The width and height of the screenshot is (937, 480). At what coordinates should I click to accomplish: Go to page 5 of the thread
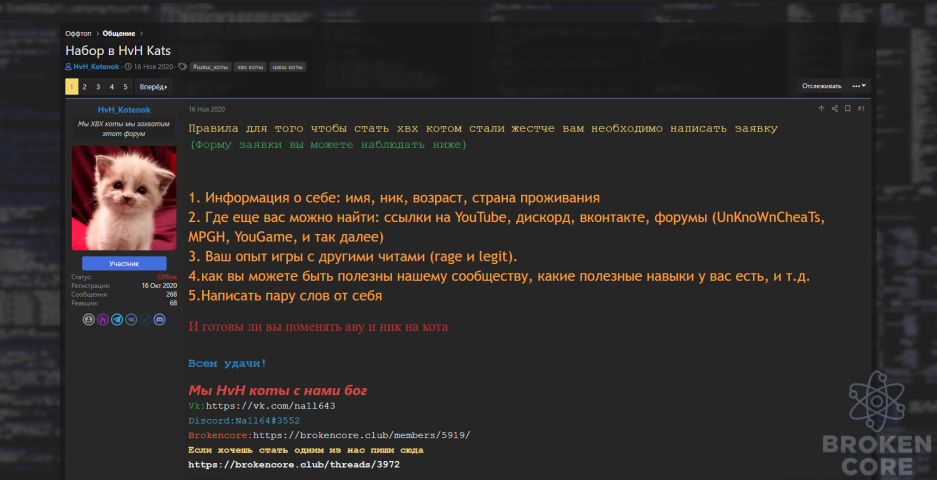pyautogui.click(x=125, y=87)
